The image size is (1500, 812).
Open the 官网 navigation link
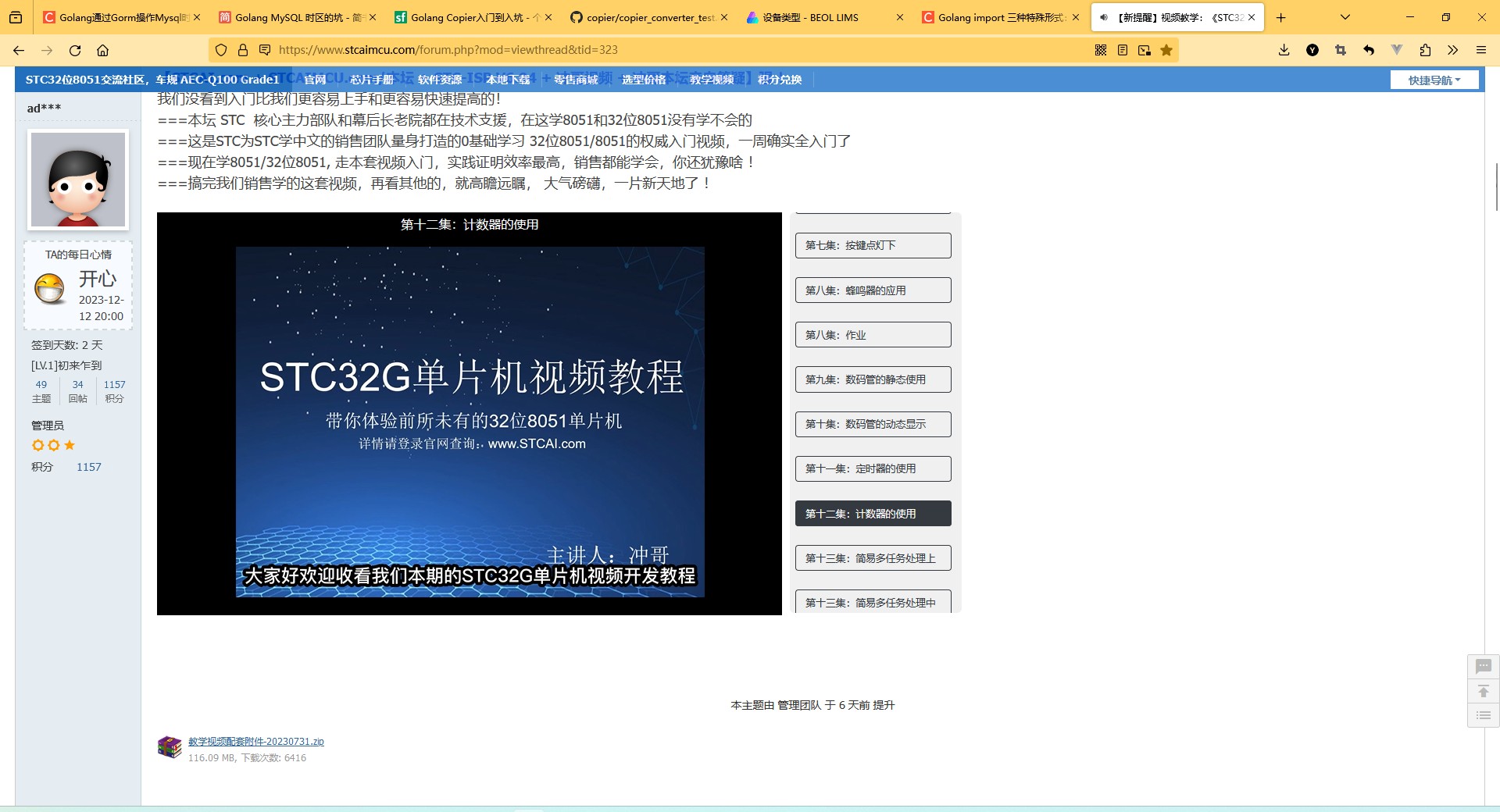click(315, 80)
